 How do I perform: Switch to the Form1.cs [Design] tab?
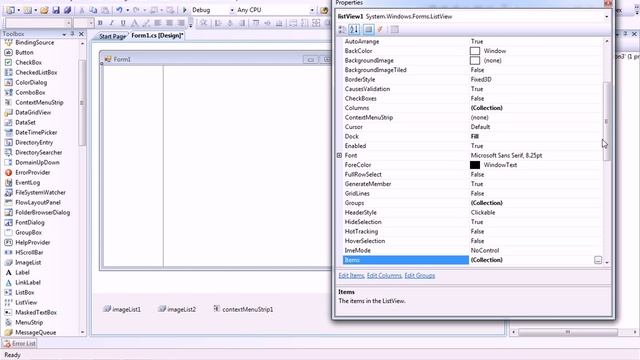click(x=157, y=36)
